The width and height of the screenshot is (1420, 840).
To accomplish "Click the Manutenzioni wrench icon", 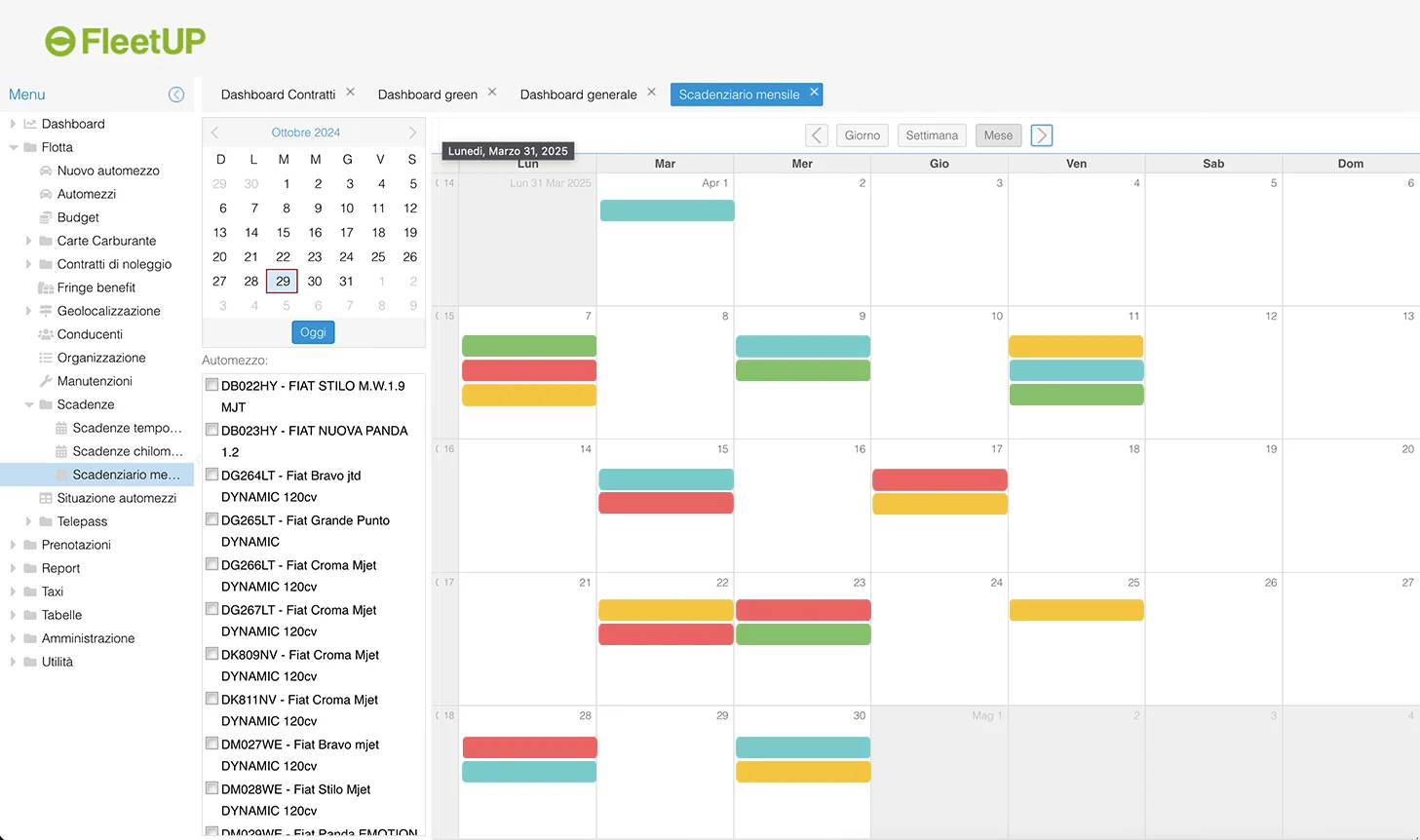I will 46,381.
